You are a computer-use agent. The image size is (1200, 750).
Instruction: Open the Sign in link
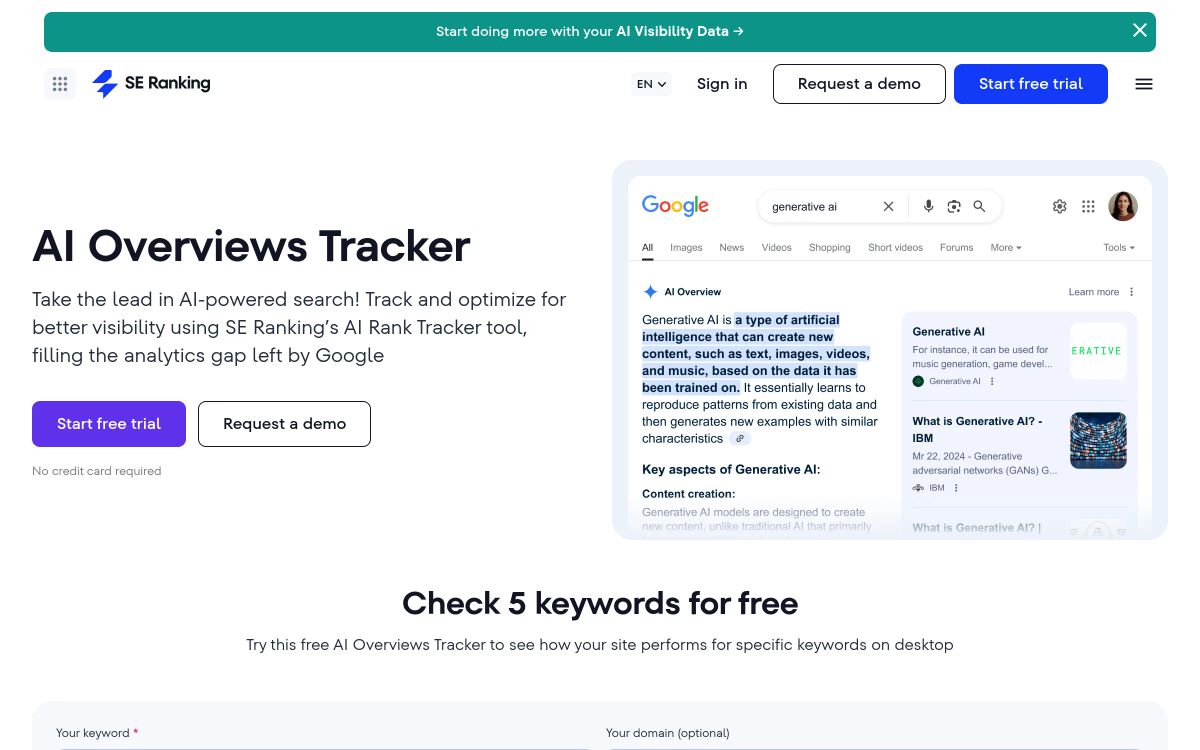(x=722, y=84)
